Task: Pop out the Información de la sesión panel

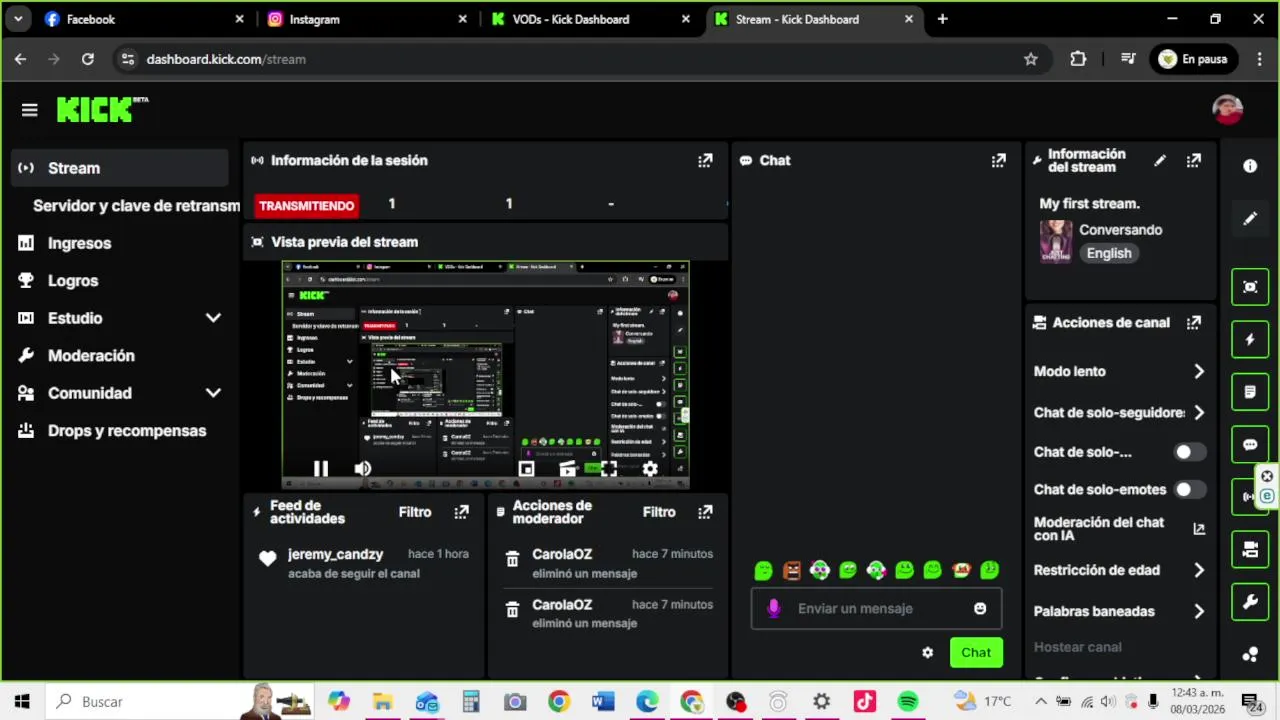Action: tap(705, 160)
